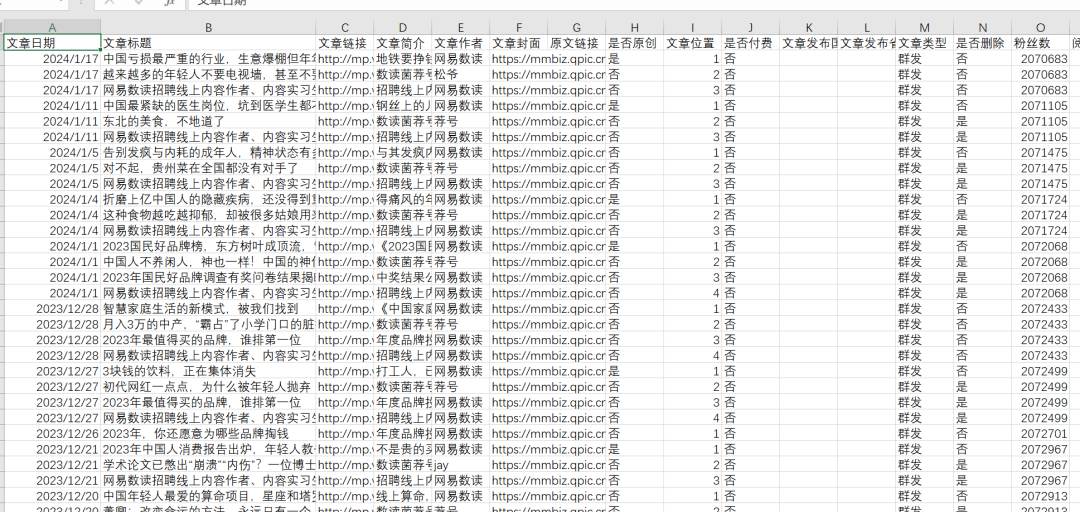Select title cell 月入3万的中产
Image resolution: width=1080 pixels, height=512 pixels.
(209, 324)
